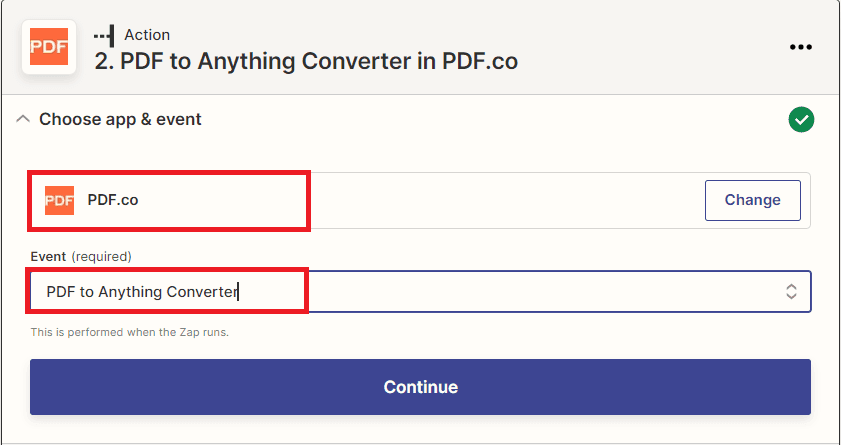Screen dimensions: 841x445
Task: Open the Event dropdown up-down arrows
Action: point(791,292)
